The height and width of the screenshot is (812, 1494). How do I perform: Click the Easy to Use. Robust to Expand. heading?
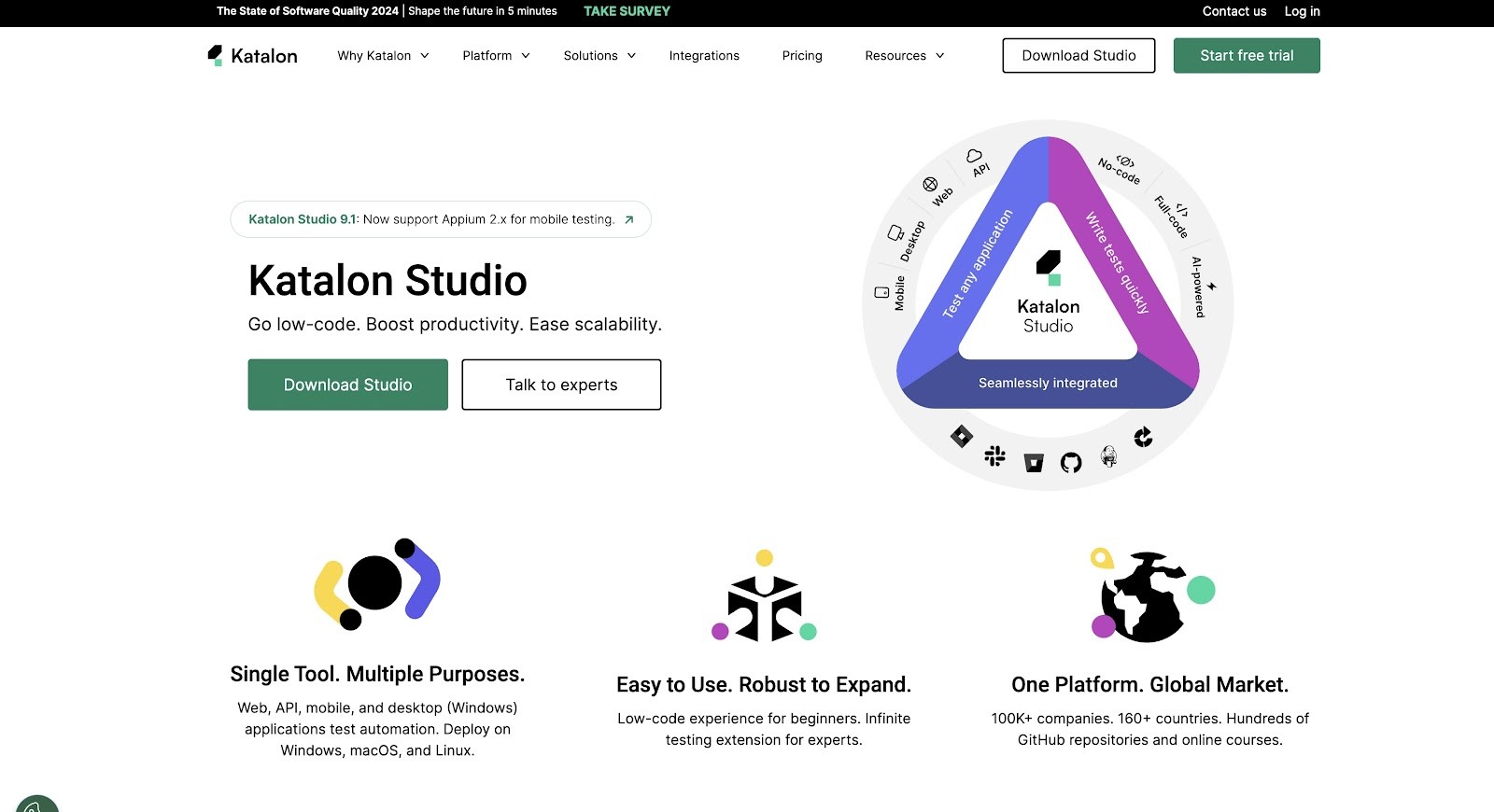(x=764, y=684)
